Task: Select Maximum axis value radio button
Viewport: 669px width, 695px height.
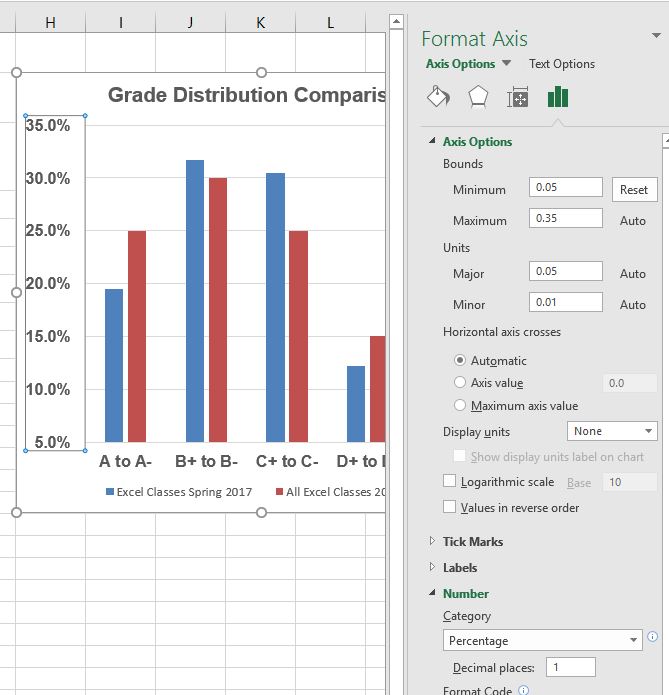Action: pos(460,405)
